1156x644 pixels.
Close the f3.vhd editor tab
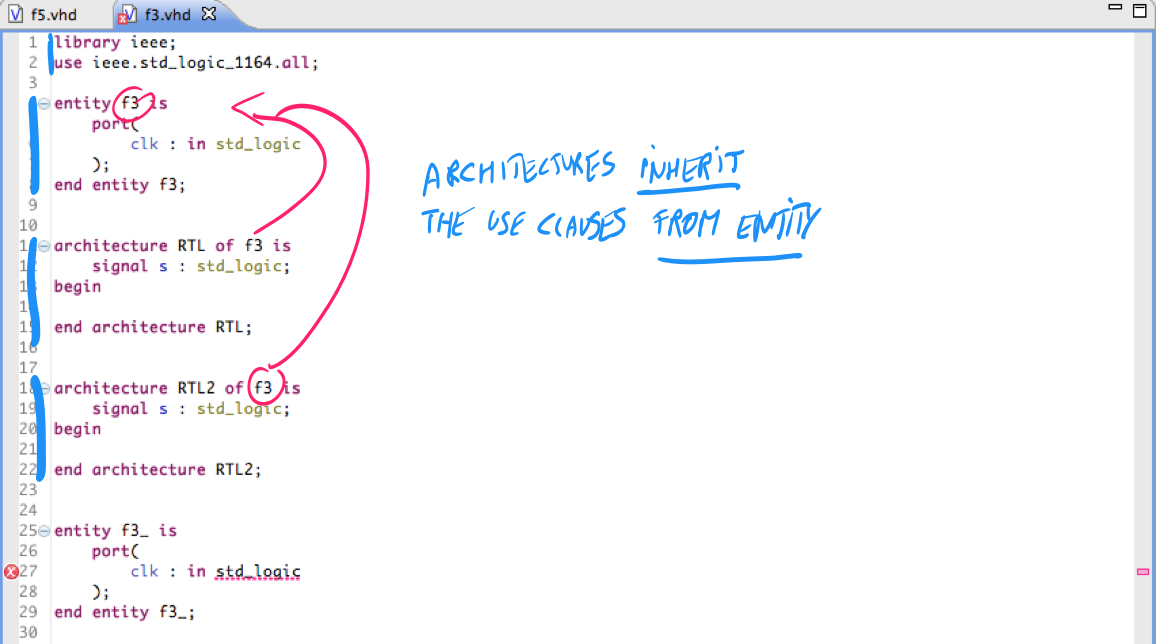click(209, 13)
